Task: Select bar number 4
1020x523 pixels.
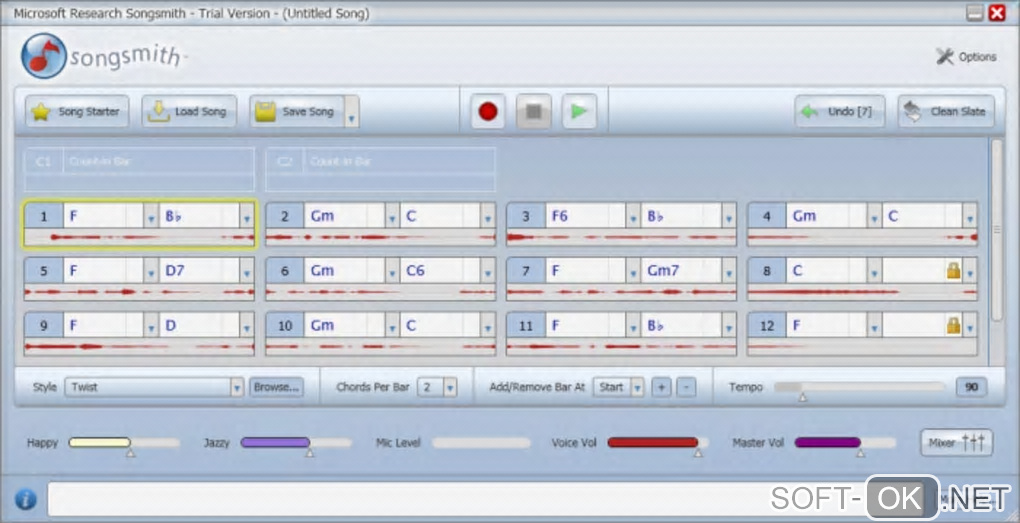Action: pos(766,217)
